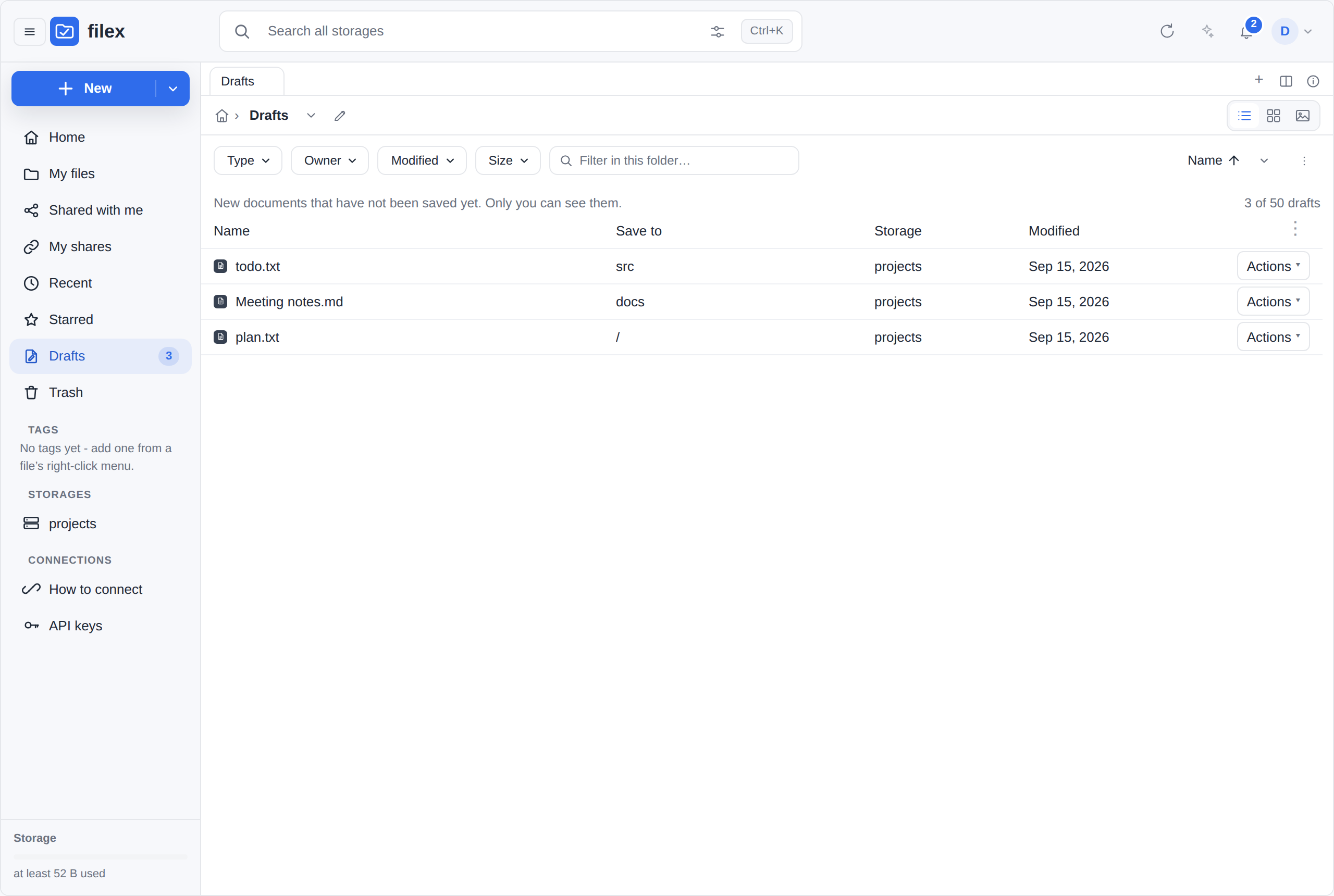Open Trash in the sidebar
This screenshot has height=896, width=1334.
(x=101, y=393)
